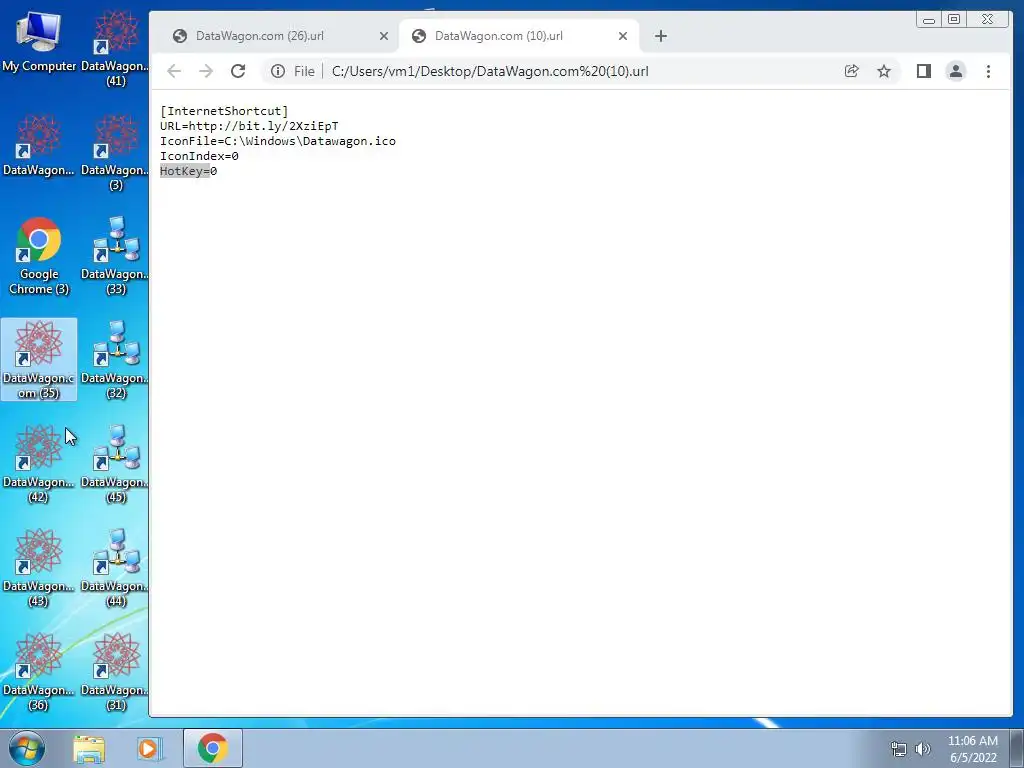Go back to previous page
The width and height of the screenshot is (1024, 768).
[174, 71]
